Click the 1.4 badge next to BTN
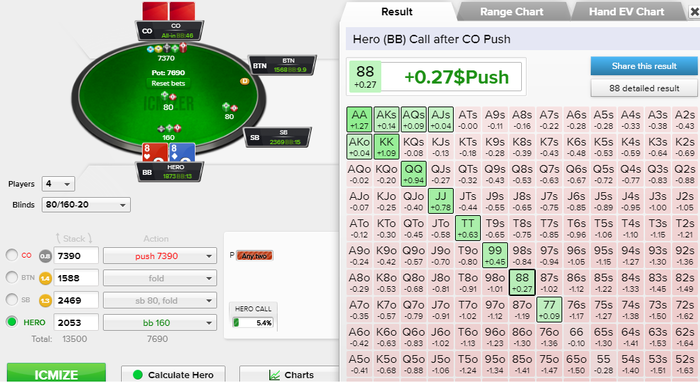Screen dimensions: 700x383 [x=45, y=279]
